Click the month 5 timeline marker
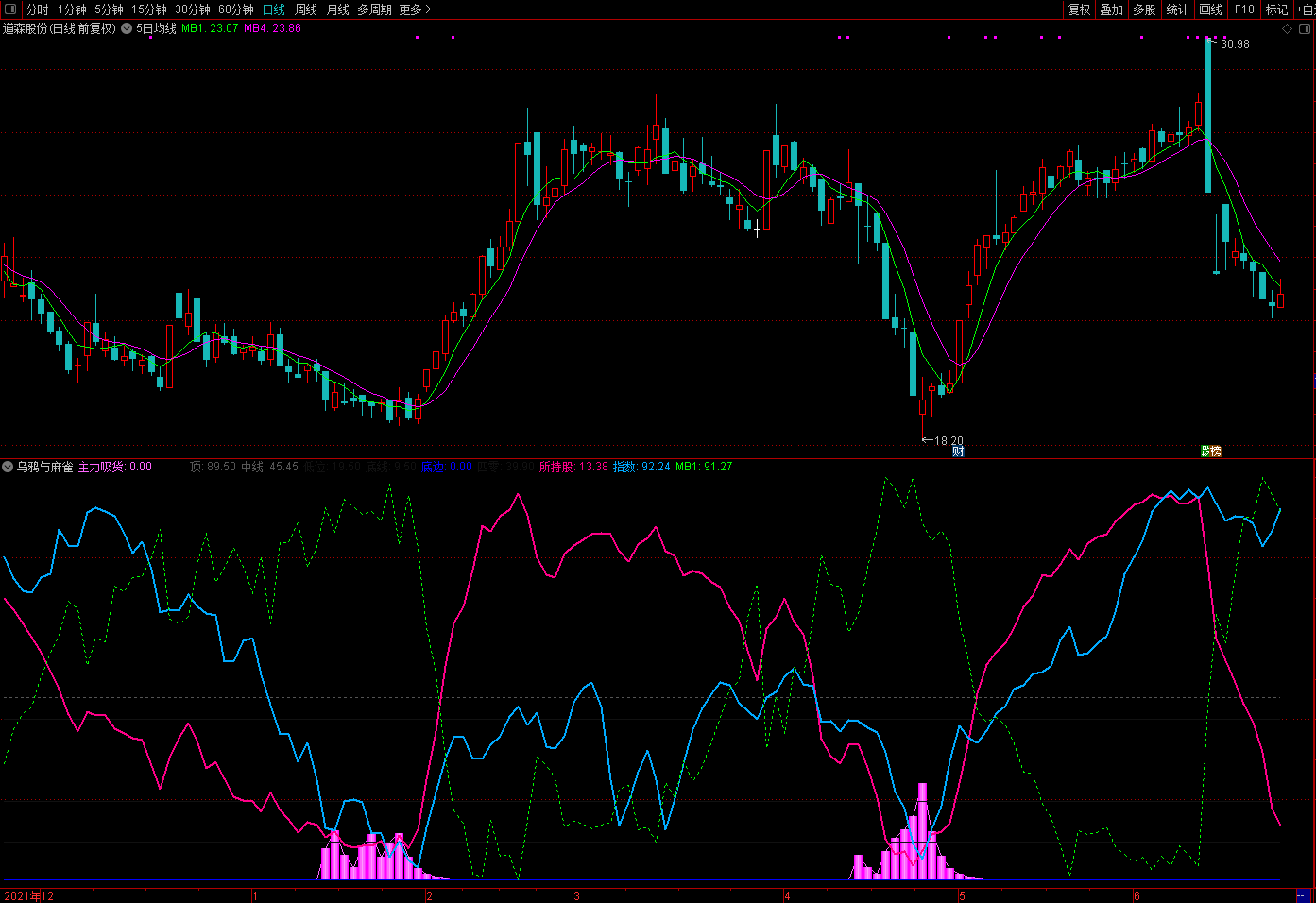Image resolution: width=1316 pixels, height=903 pixels. pyautogui.click(x=962, y=895)
